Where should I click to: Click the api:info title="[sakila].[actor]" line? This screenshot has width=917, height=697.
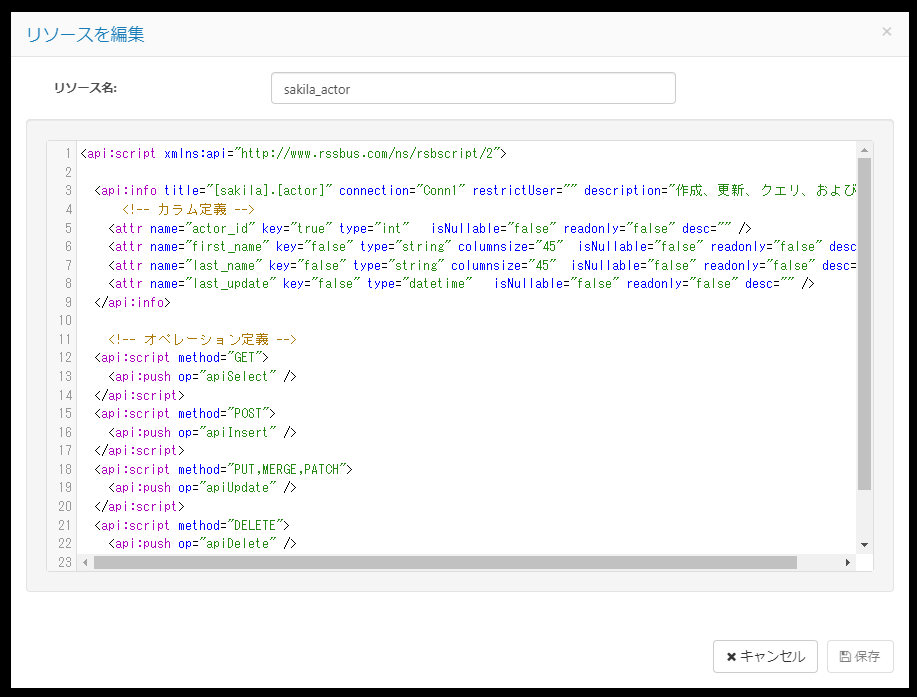click(475, 191)
